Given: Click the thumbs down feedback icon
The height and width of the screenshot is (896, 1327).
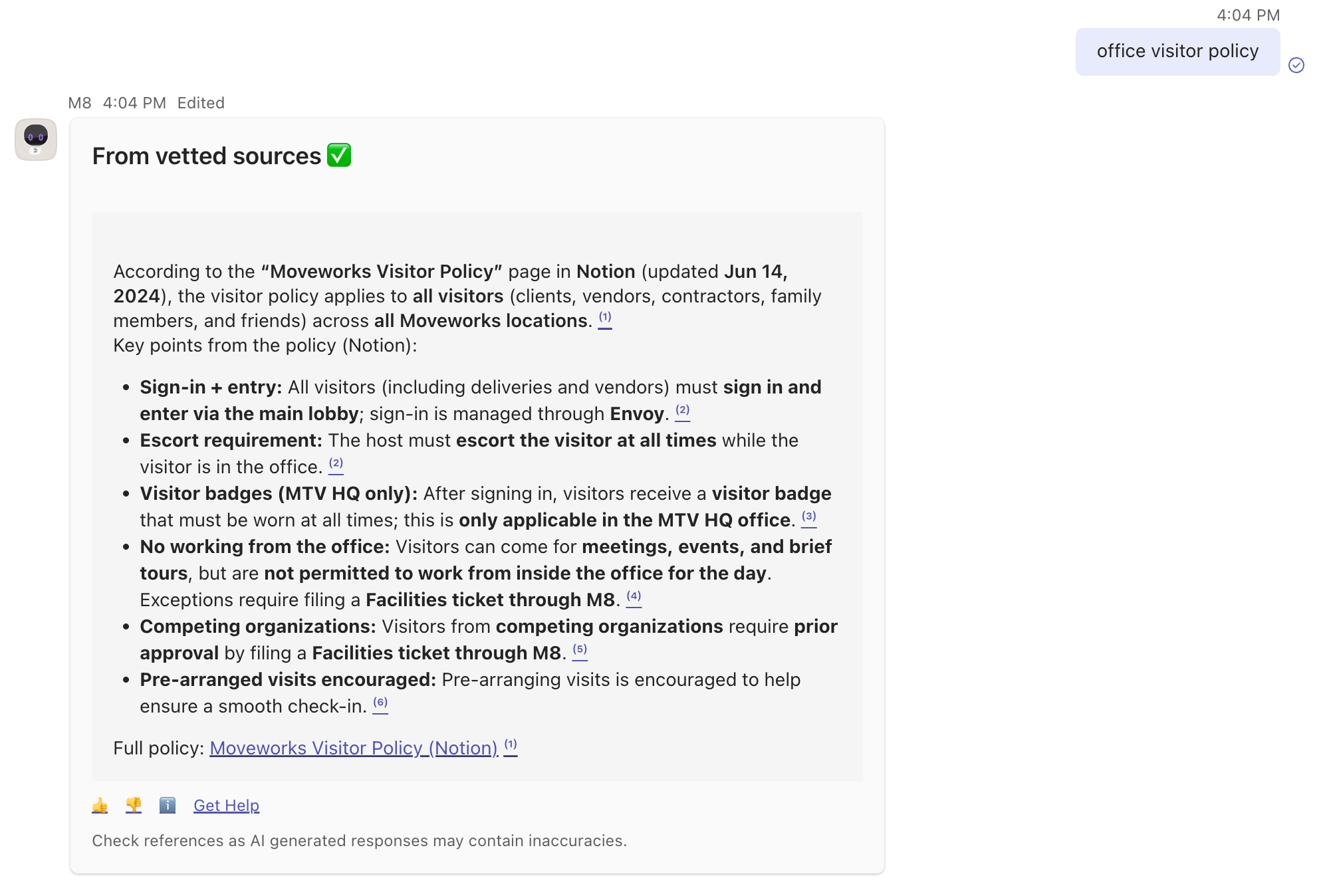Looking at the screenshot, I should pyautogui.click(x=134, y=805).
